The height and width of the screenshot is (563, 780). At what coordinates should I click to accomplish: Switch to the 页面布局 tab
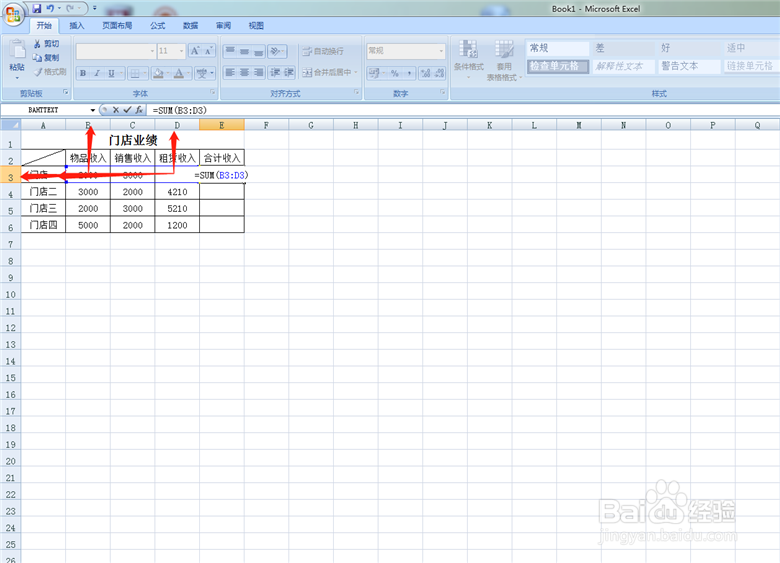coord(117,26)
